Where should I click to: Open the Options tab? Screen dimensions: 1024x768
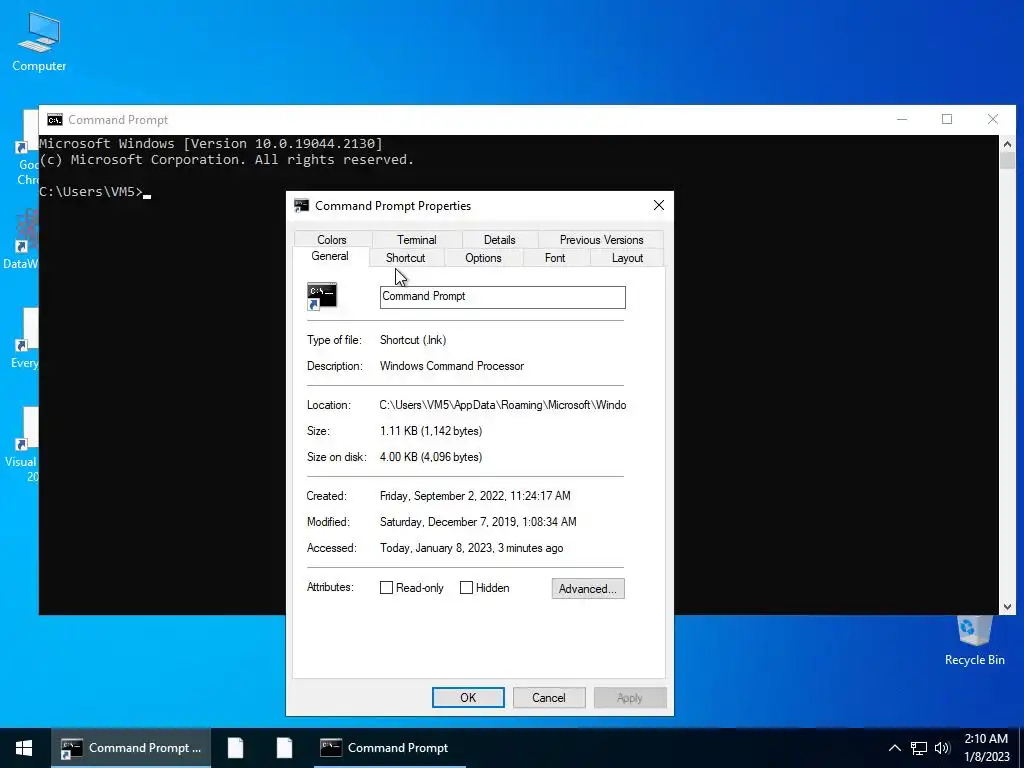coord(483,258)
